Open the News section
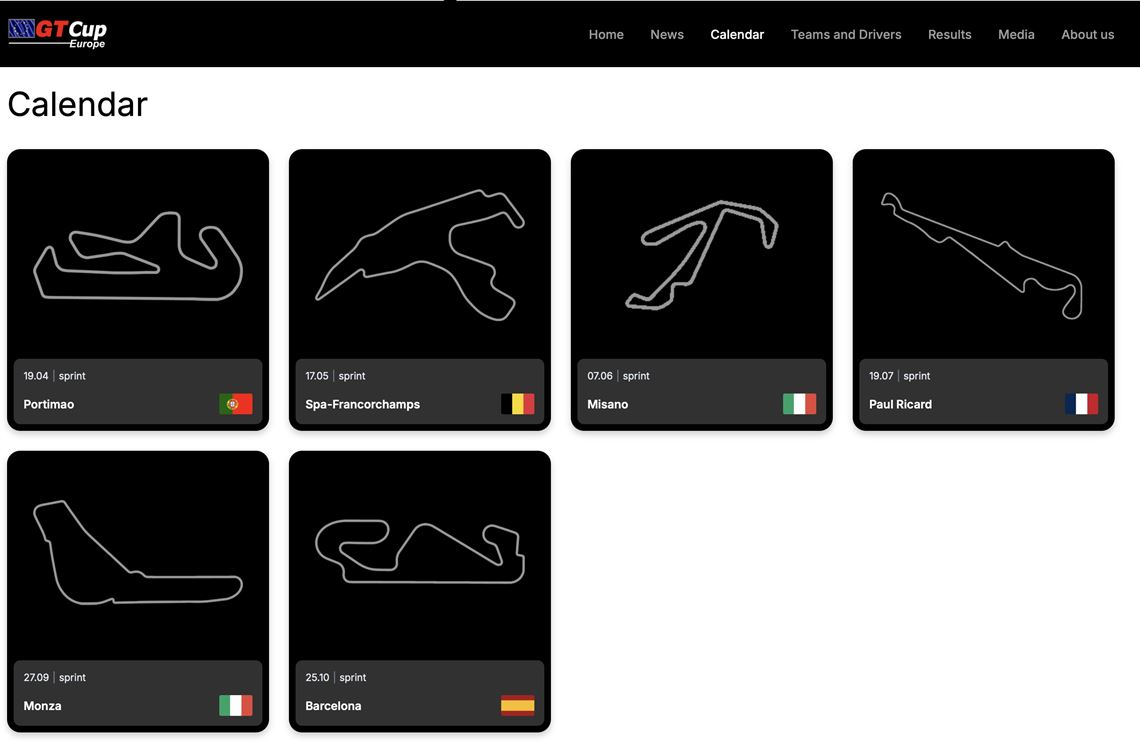 pyautogui.click(x=667, y=34)
